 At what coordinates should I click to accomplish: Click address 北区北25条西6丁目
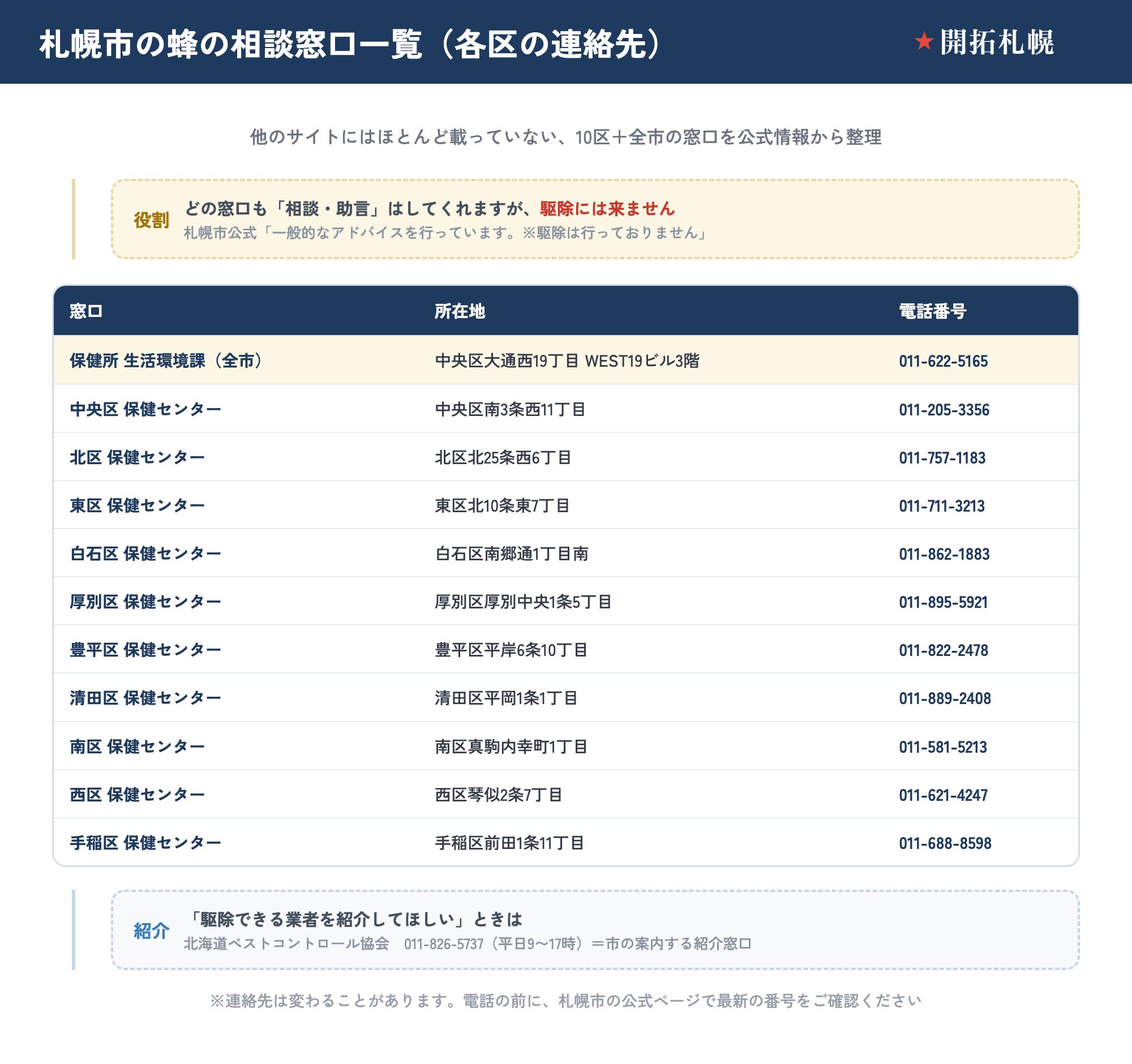503,457
